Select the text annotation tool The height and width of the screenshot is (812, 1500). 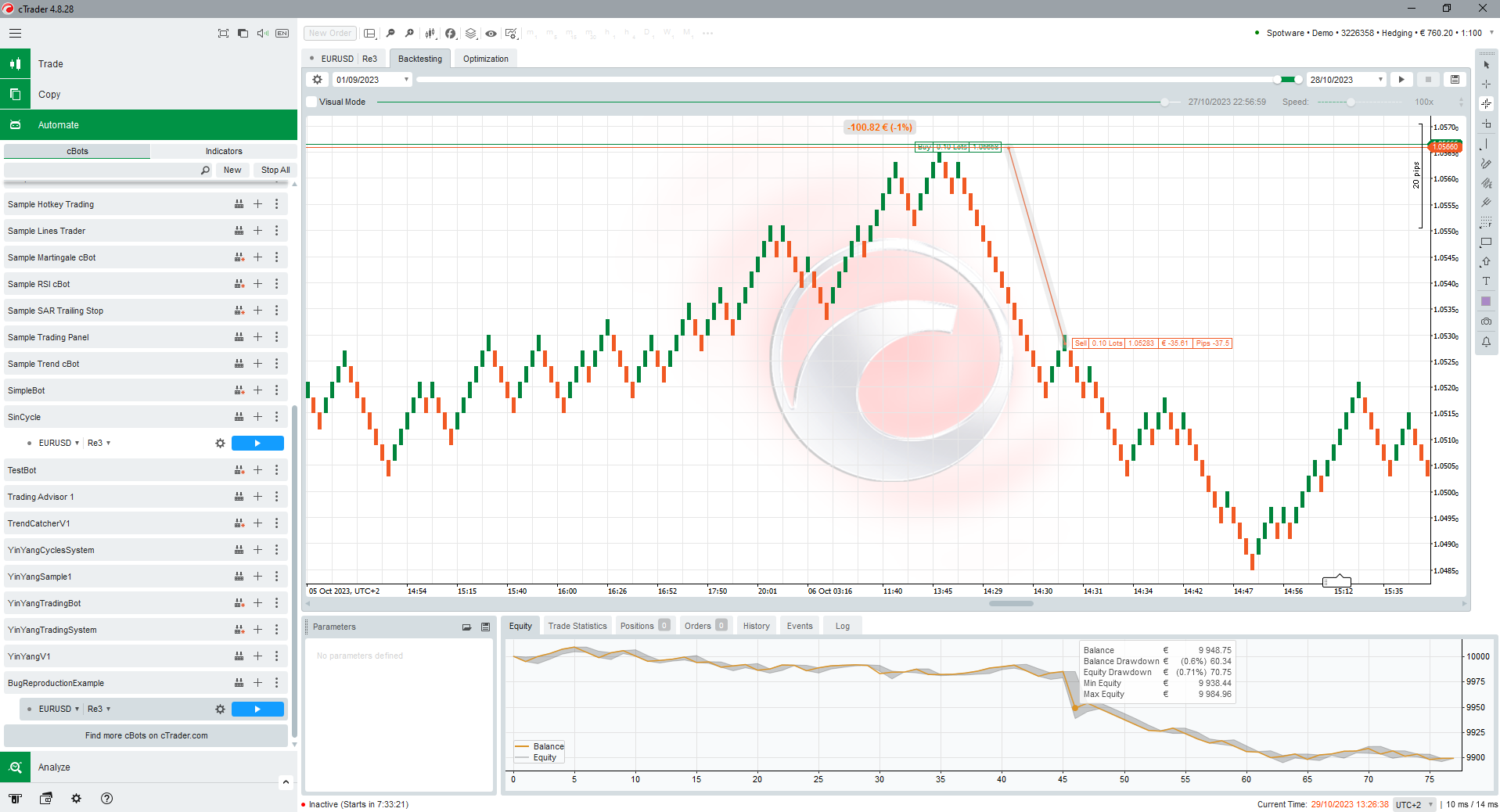click(1486, 282)
